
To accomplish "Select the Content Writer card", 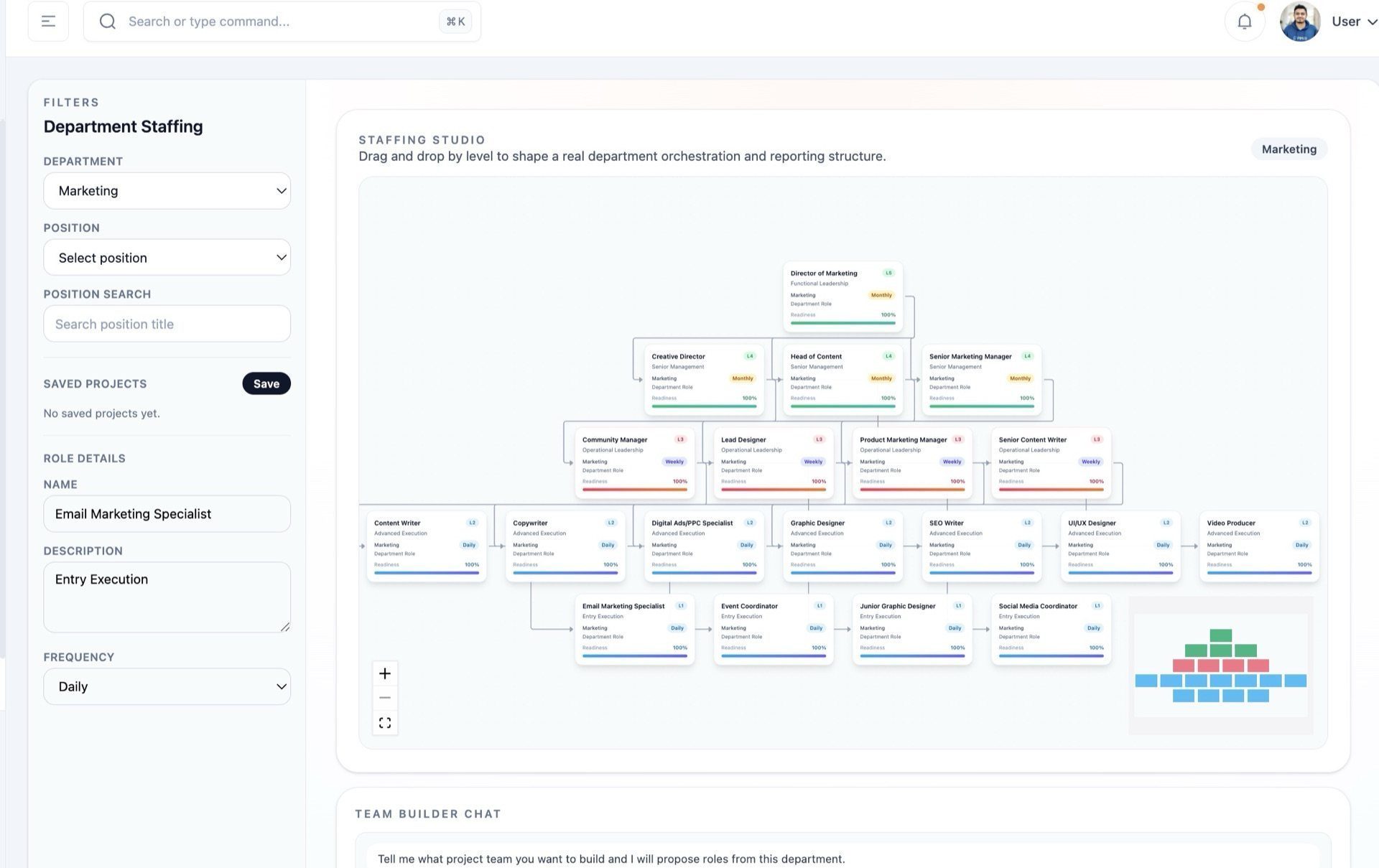I will [x=427, y=547].
